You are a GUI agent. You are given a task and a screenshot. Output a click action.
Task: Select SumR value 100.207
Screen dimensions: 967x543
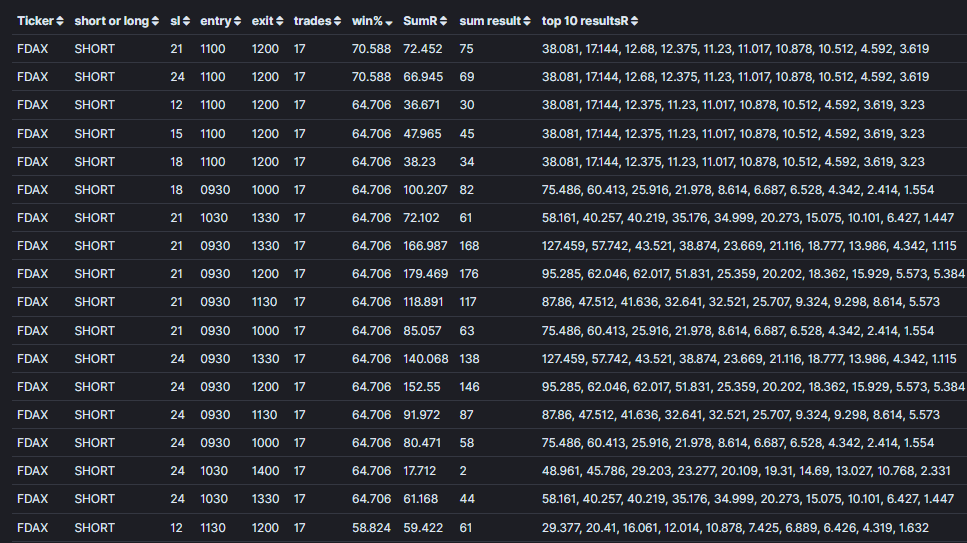pyautogui.click(x=425, y=190)
